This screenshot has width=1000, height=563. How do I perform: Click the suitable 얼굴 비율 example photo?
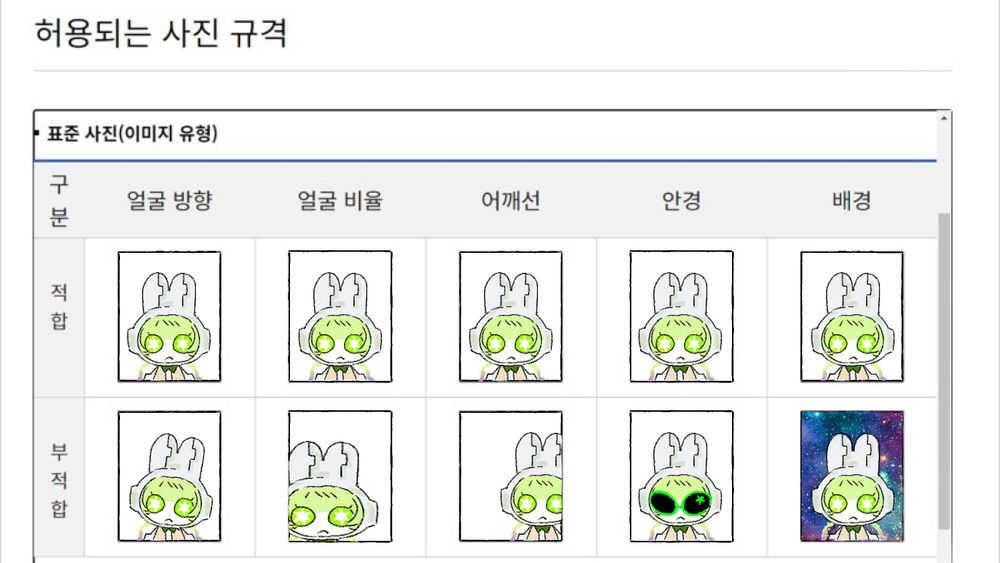[340, 316]
